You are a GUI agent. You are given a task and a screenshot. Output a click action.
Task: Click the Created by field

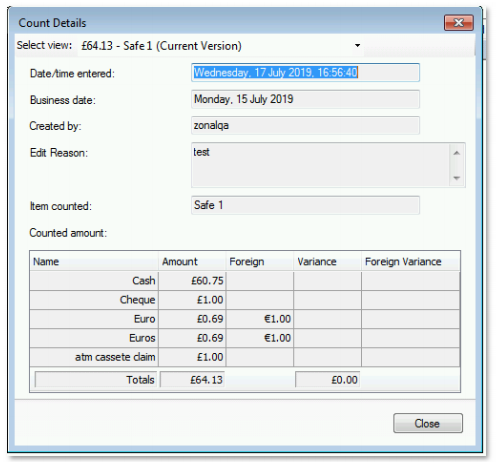305,125
